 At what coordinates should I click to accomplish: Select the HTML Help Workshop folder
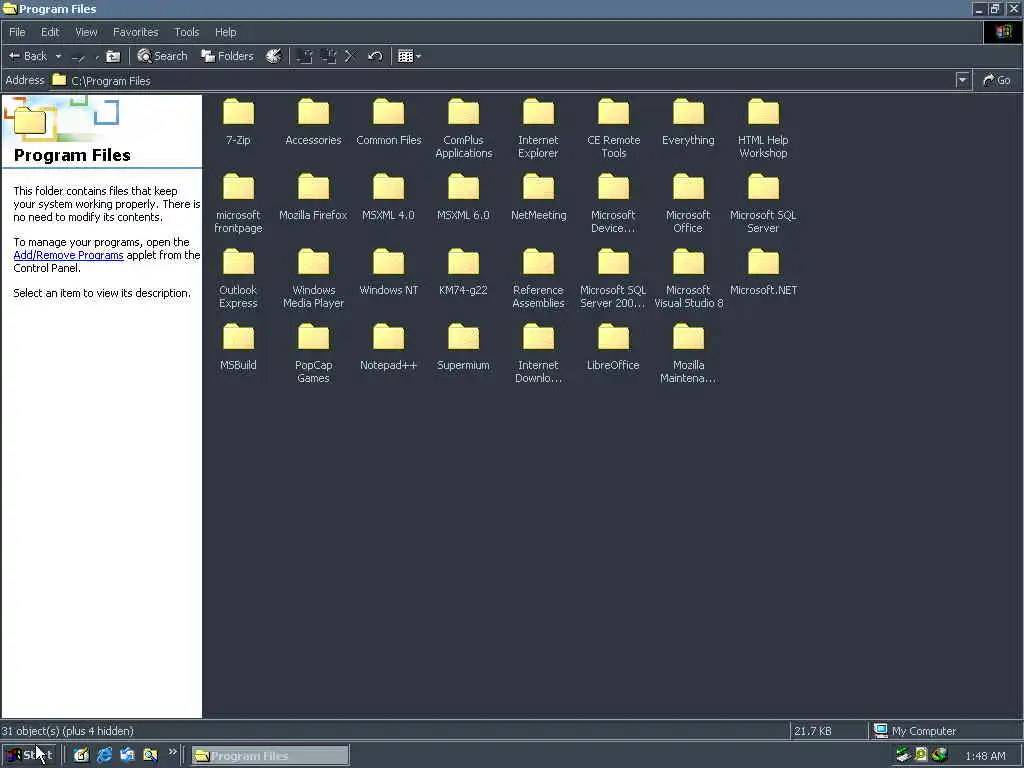[763, 127]
